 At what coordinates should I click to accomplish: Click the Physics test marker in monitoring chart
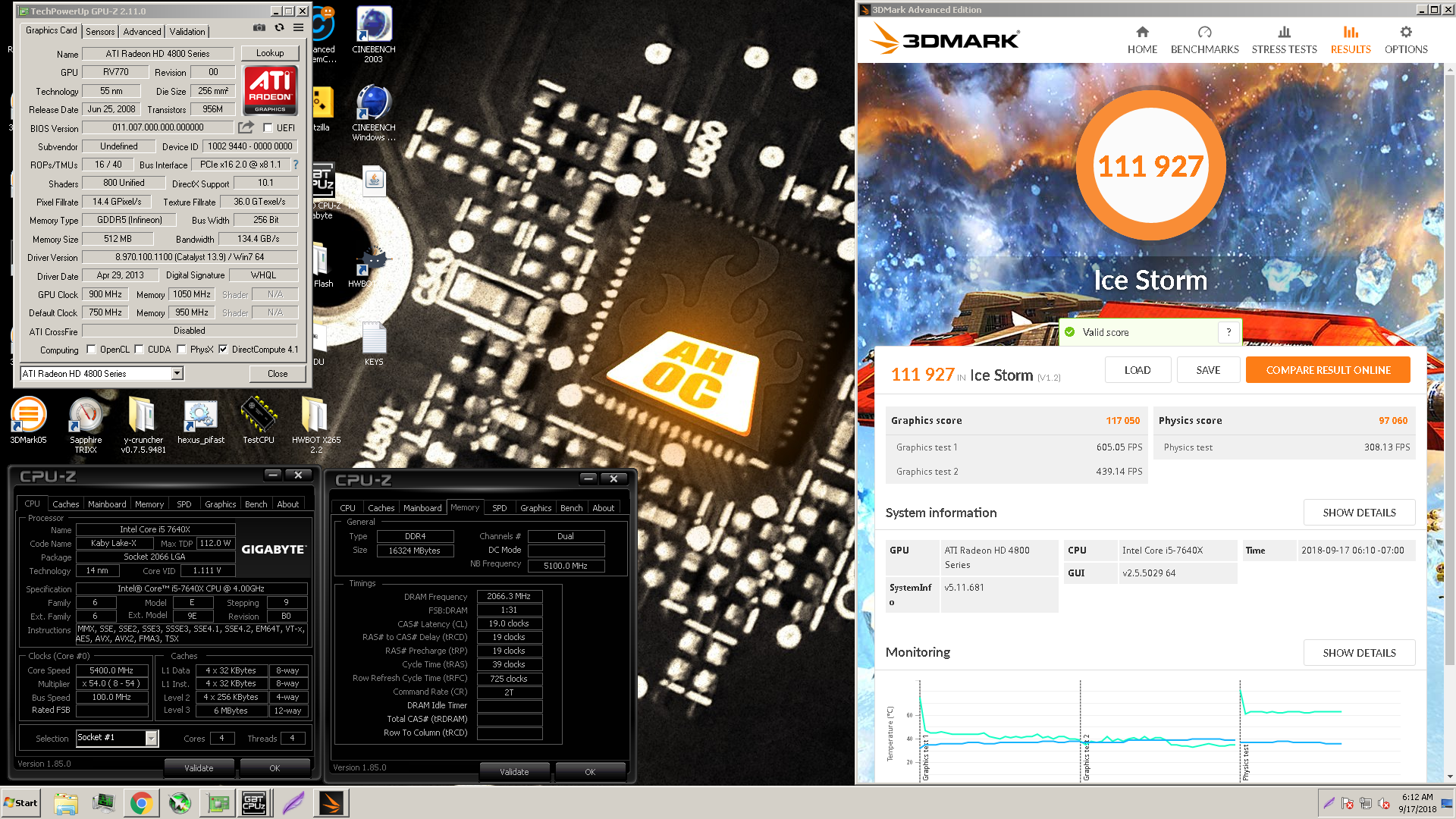[1245, 762]
